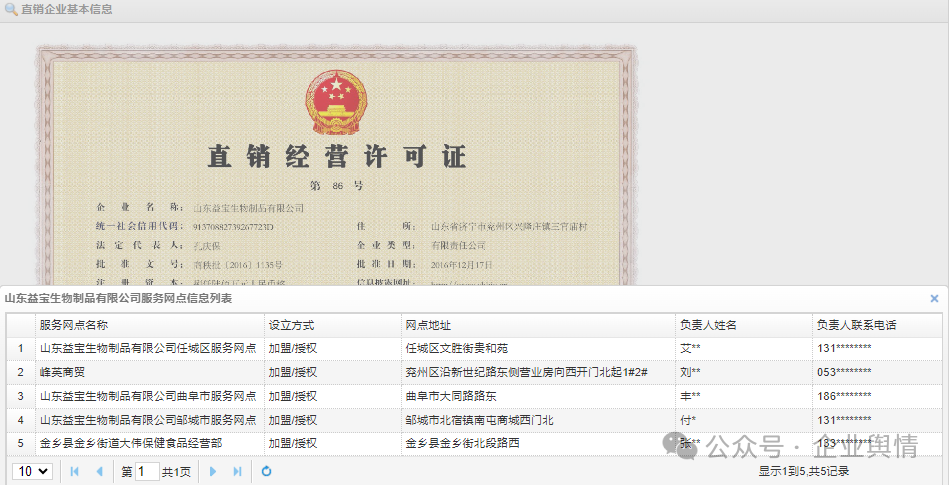Click the address 兖州区沿新世纪路东侧营业房向西开门北起1#2#
Viewport: 949px width, 485px height.
(527, 372)
